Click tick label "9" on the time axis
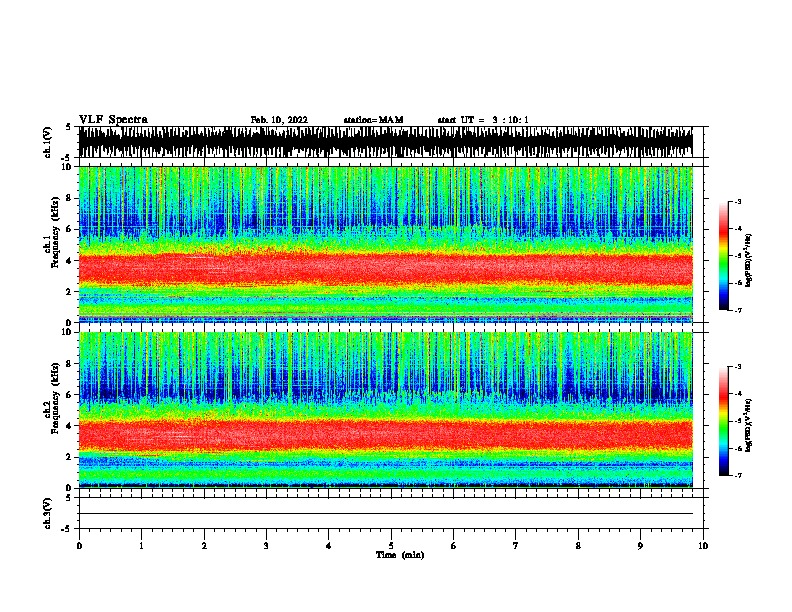The height and width of the screenshot is (612, 792). (640, 545)
